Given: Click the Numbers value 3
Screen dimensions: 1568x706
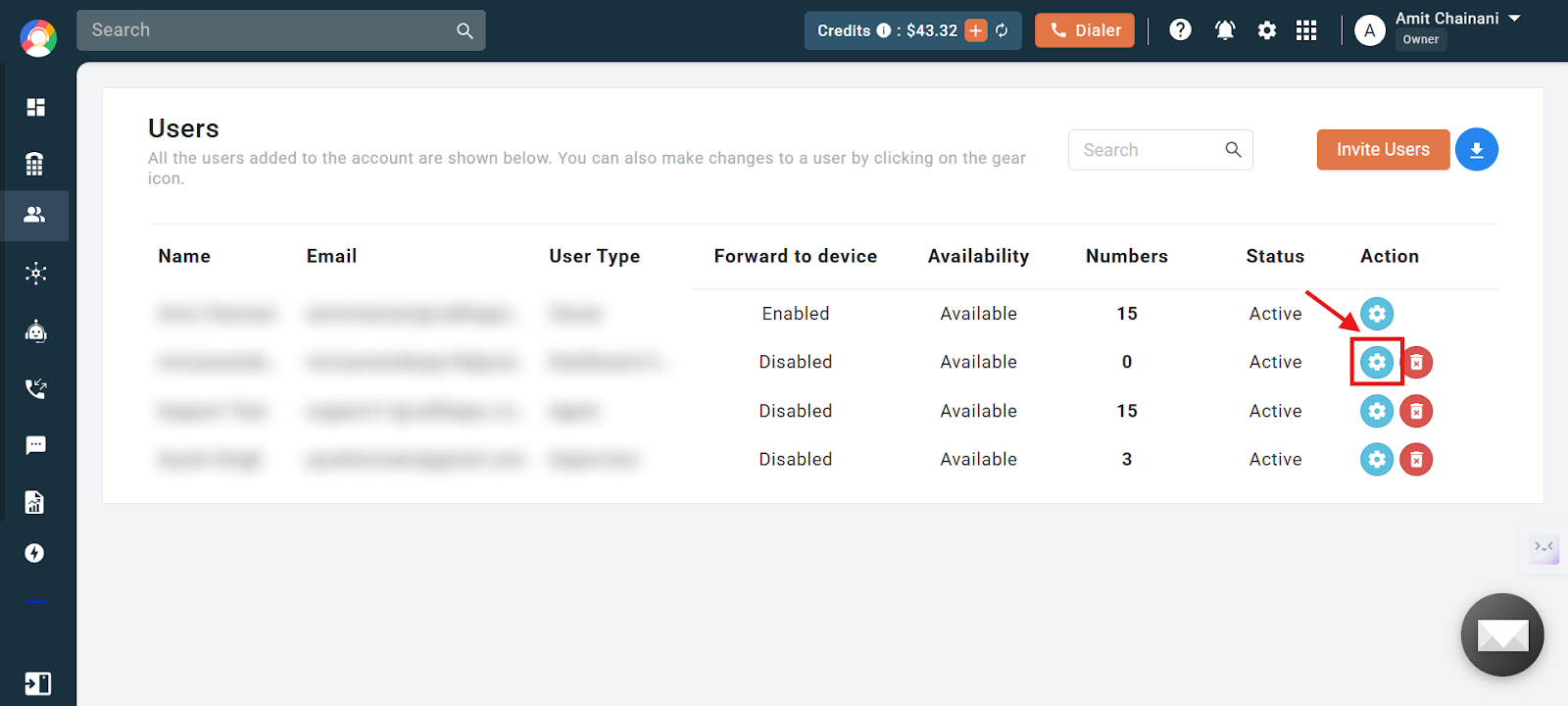Looking at the screenshot, I should tap(1127, 459).
